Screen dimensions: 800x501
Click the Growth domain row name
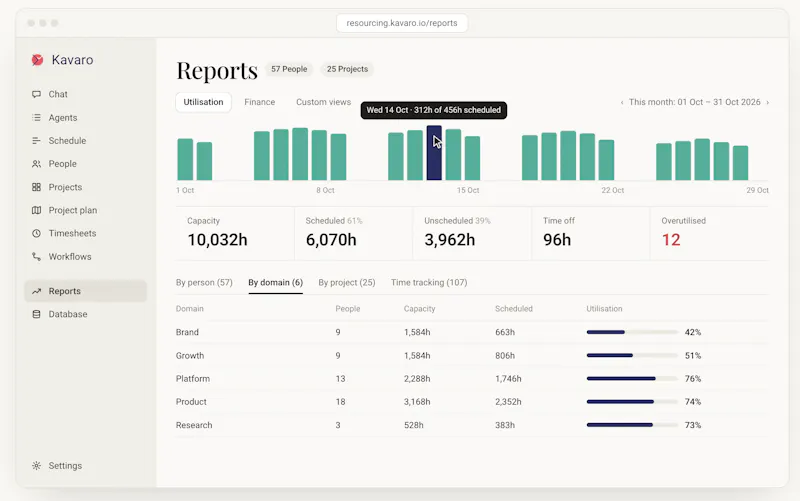(190, 356)
